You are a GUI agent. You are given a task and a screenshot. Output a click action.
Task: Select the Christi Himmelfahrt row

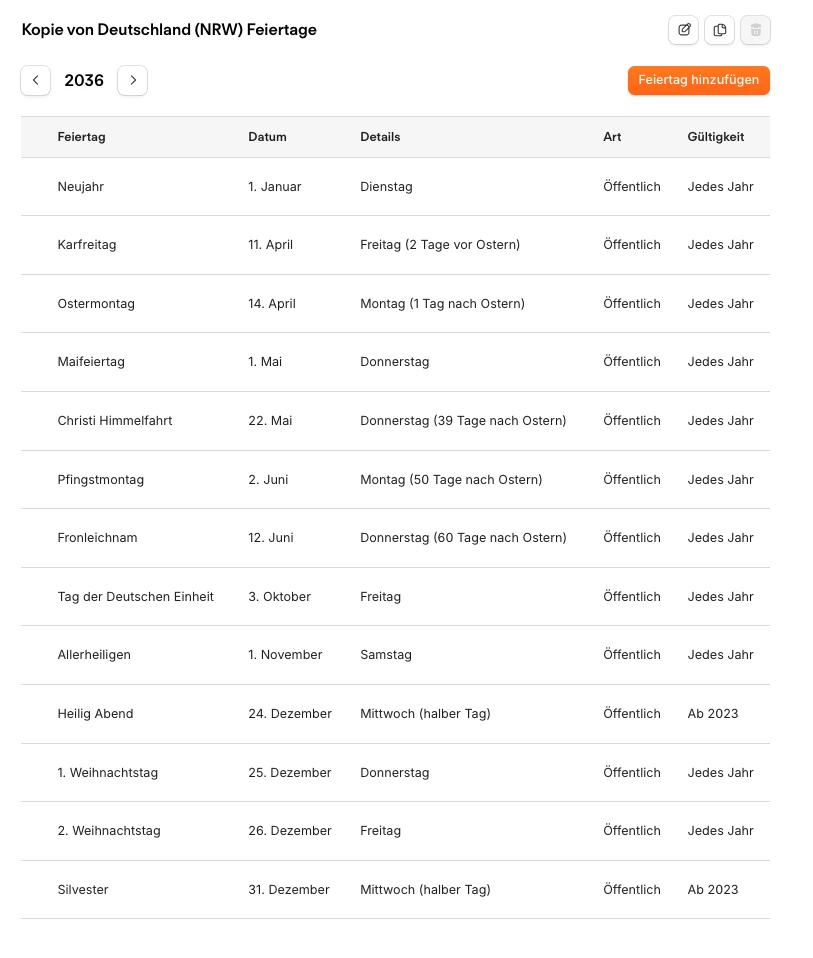pyautogui.click(x=115, y=421)
